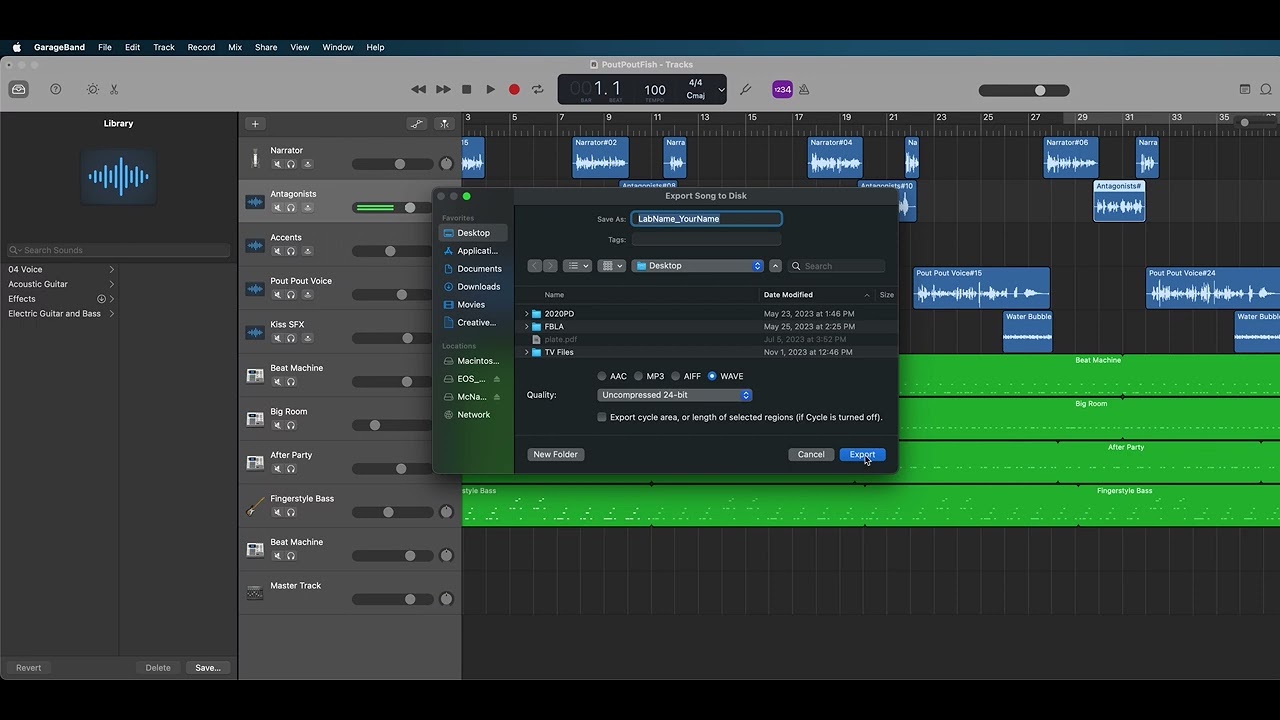Toggle Show Automation button in track header
The image size is (1280, 720).
tap(417, 124)
